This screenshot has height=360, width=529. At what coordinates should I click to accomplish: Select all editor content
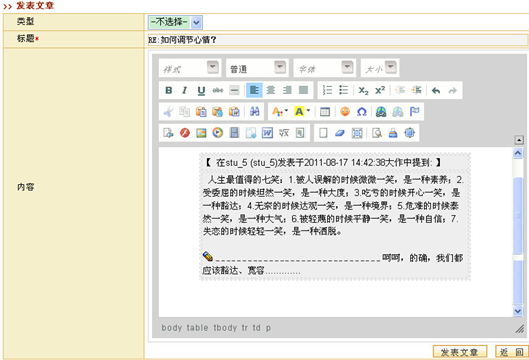pyautogui.click(x=357, y=133)
